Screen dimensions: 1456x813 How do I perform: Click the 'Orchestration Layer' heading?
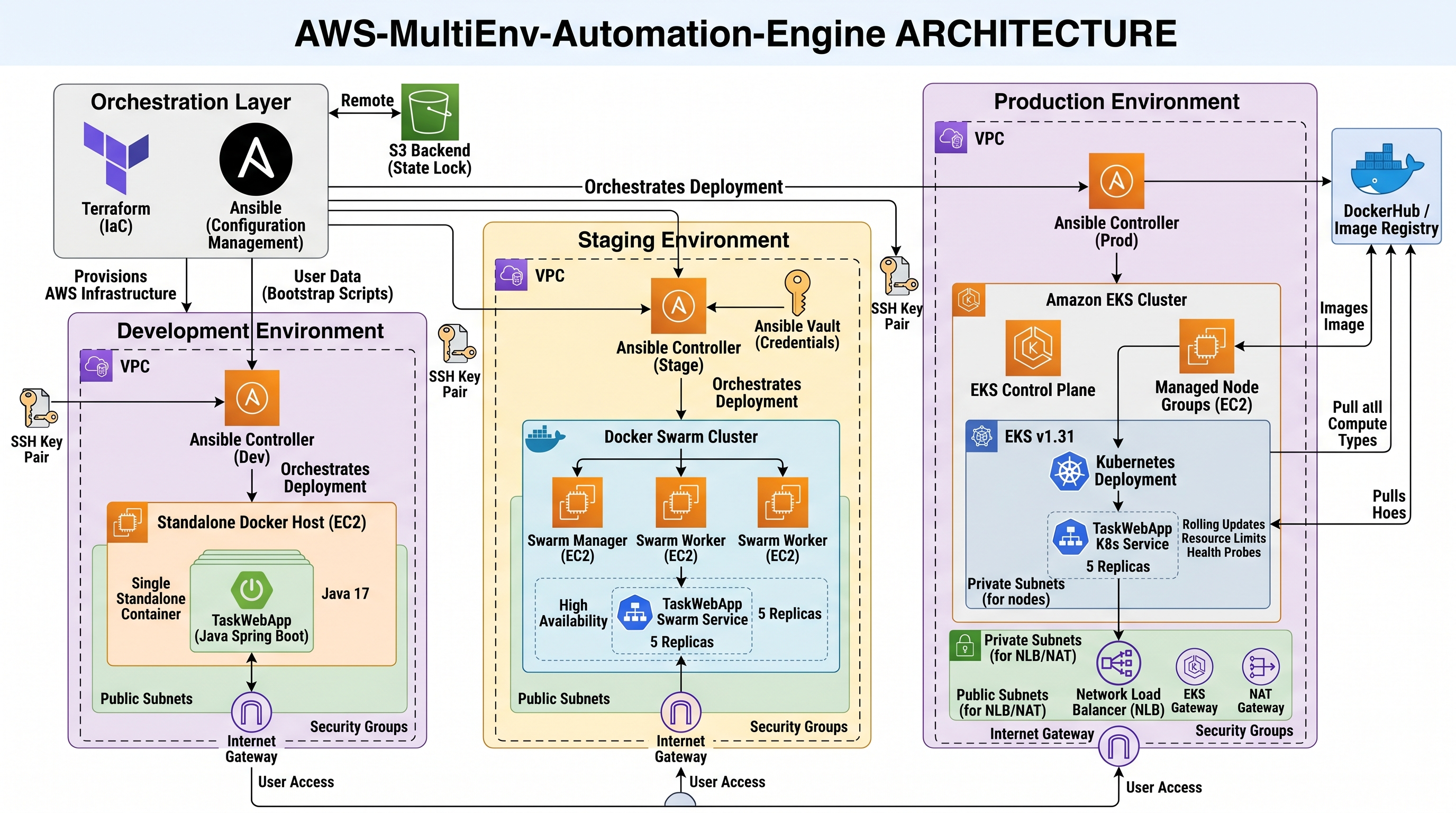click(x=190, y=102)
